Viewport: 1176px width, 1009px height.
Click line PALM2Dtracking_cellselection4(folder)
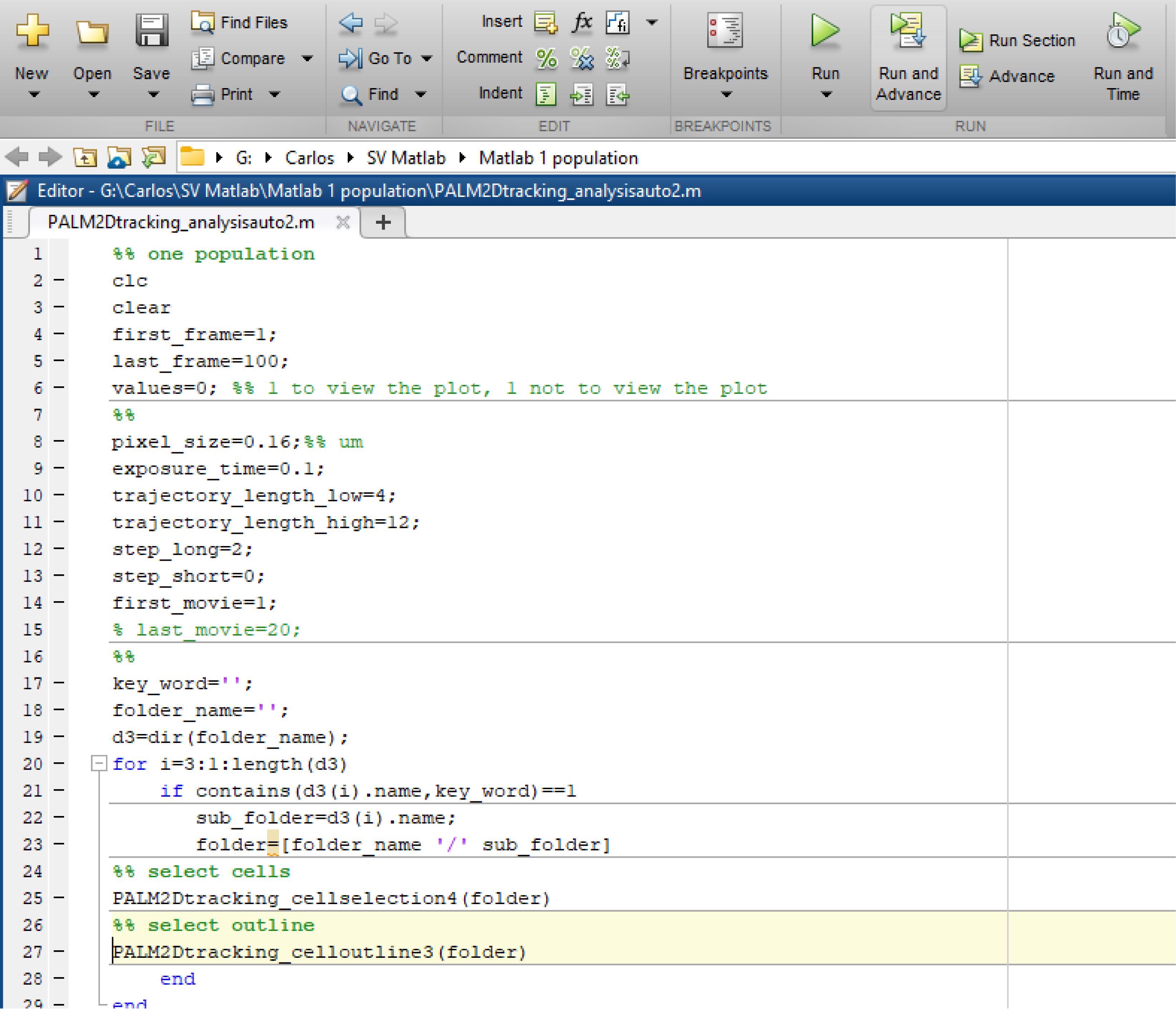point(331,898)
